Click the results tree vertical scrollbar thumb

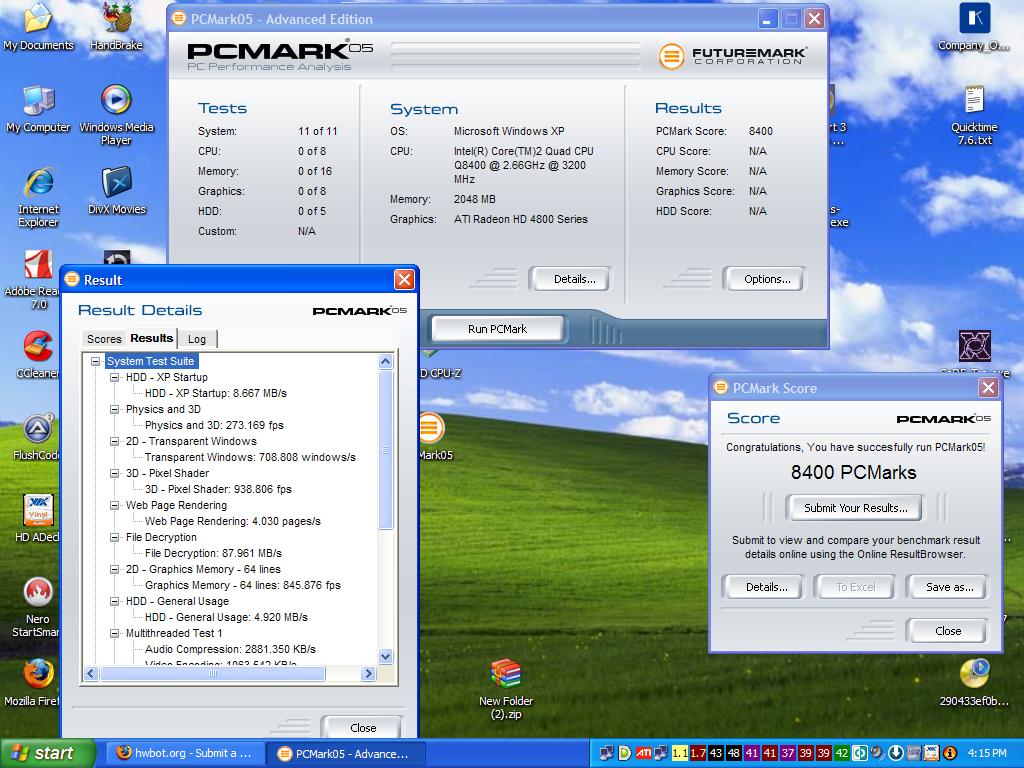coord(385,449)
